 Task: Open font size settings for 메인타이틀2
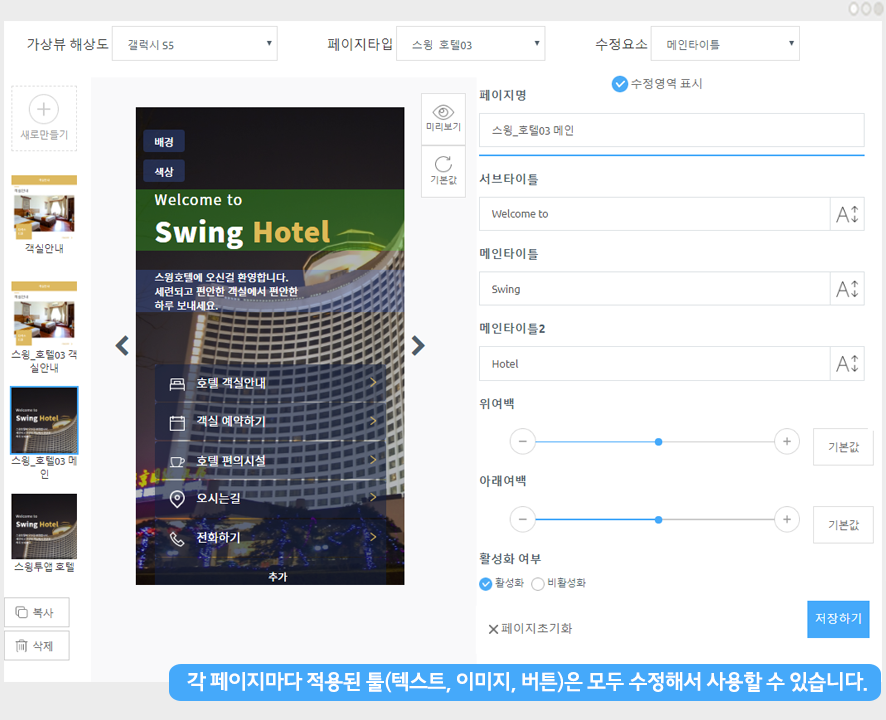847,364
